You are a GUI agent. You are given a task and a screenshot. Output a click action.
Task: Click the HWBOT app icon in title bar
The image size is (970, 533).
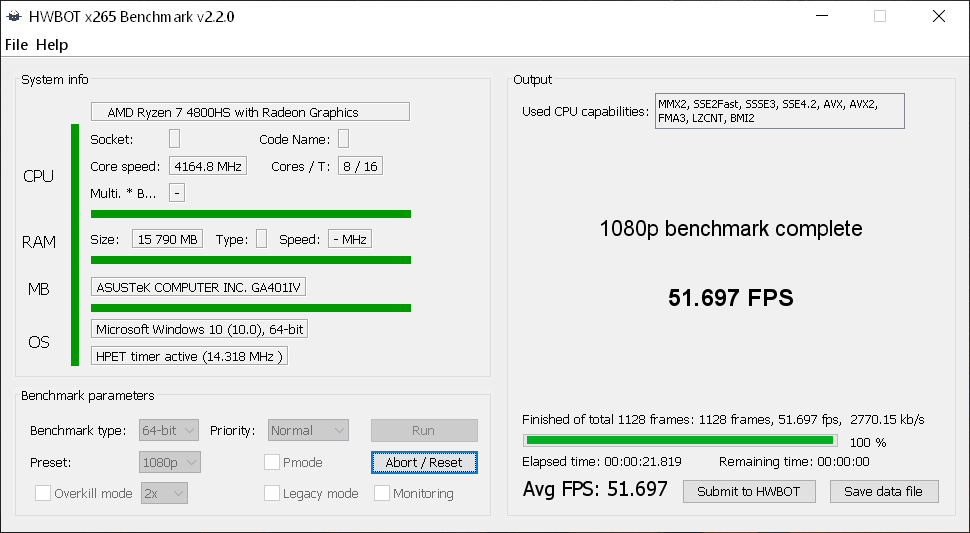[x=14, y=16]
